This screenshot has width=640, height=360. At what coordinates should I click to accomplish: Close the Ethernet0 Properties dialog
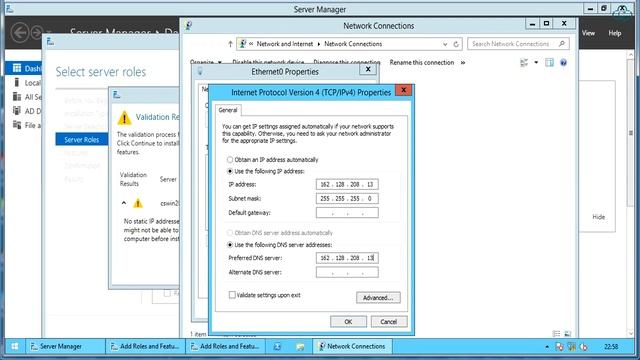[368, 69]
